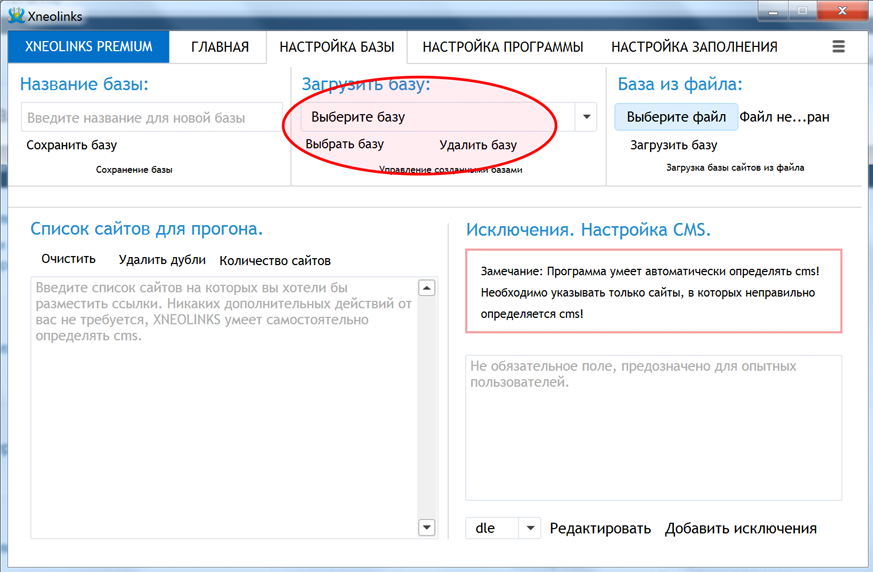Click the site list scrollbar down arrow
Image resolution: width=873 pixels, height=572 pixels.
(x=426, y=527)
